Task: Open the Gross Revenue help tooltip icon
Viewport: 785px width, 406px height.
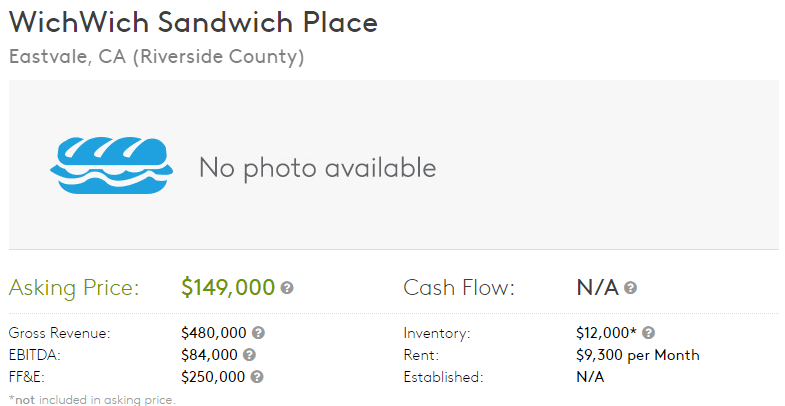Action: pos(258,333)
